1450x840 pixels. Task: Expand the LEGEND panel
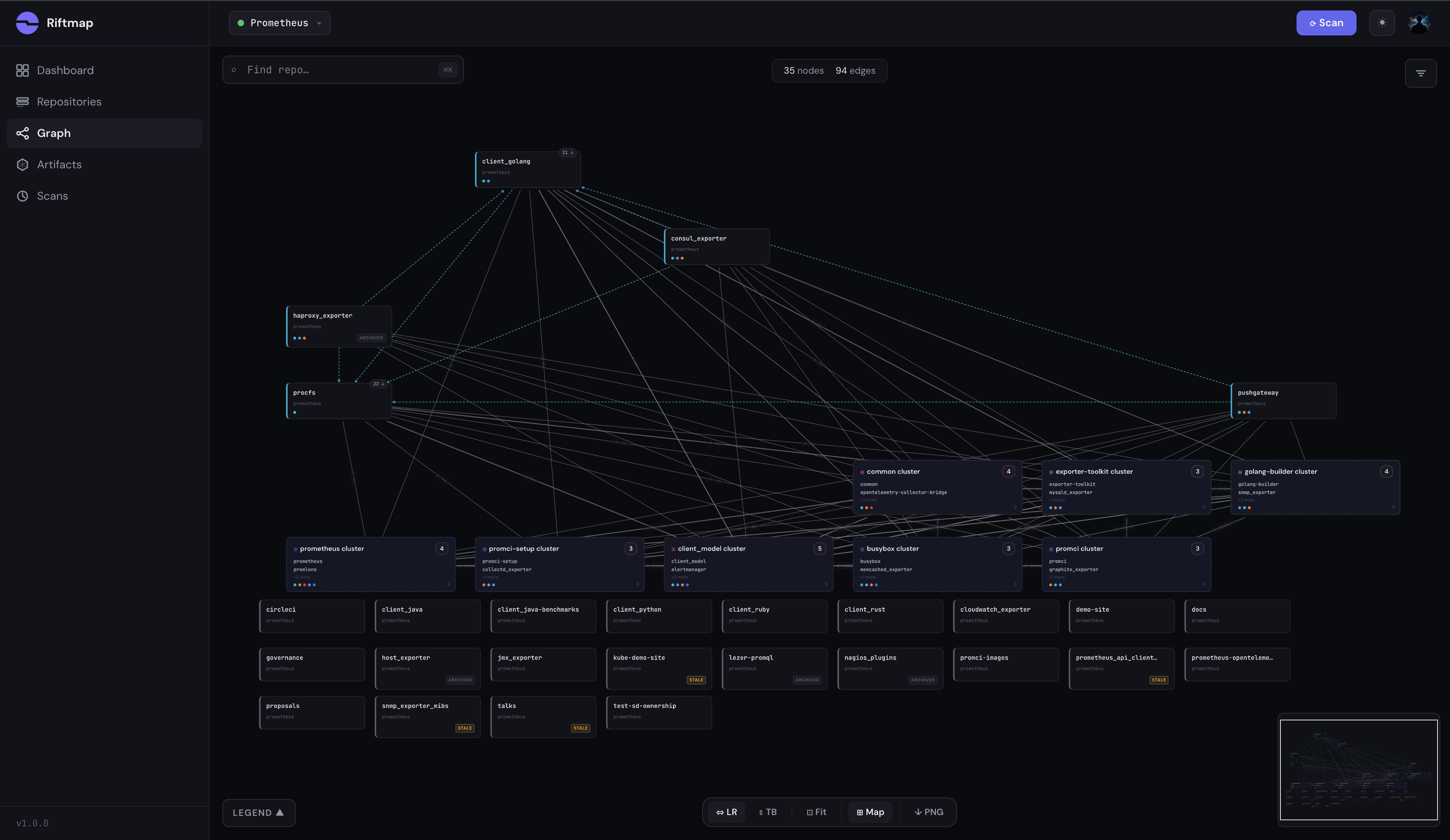coord(258,812)
